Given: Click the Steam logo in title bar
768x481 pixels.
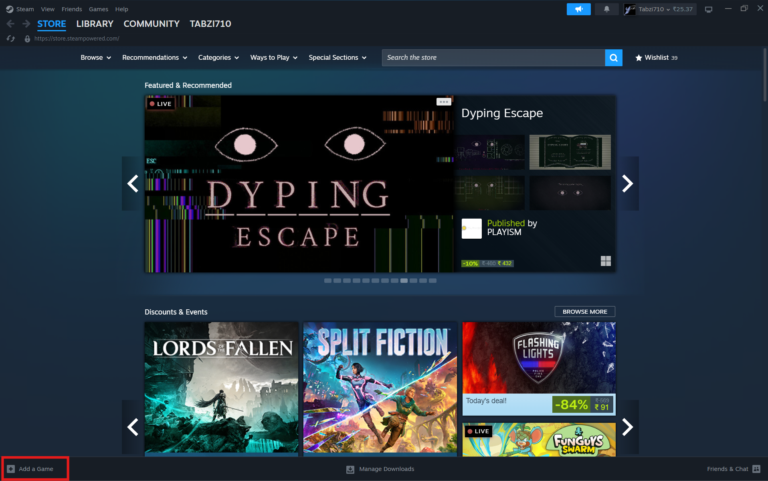Looking at the screenshot, I should (9, 9).
